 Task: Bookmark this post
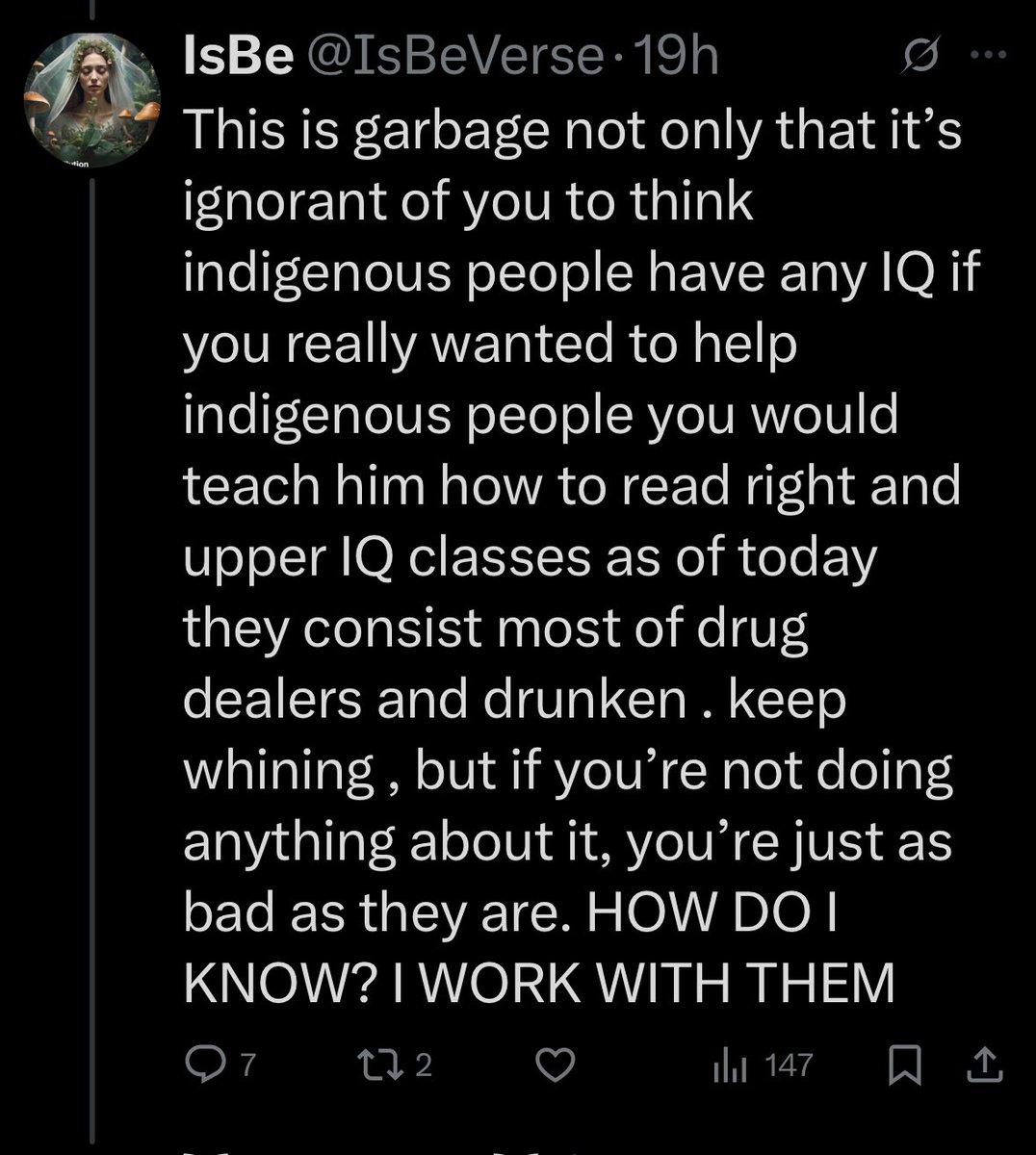(x=904, y=1065)
